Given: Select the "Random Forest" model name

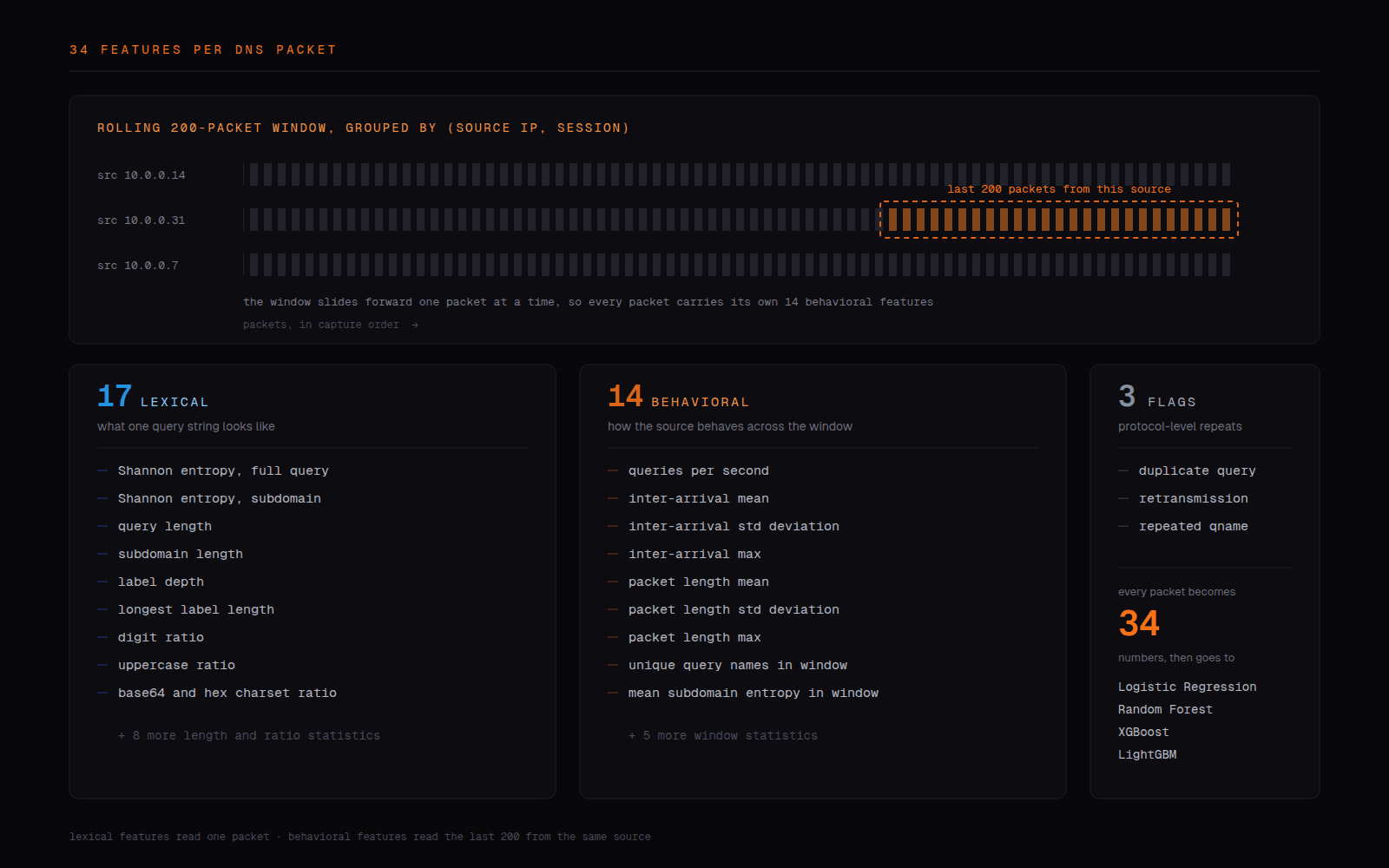Looking at the screenshot, I should [1165, 709].
